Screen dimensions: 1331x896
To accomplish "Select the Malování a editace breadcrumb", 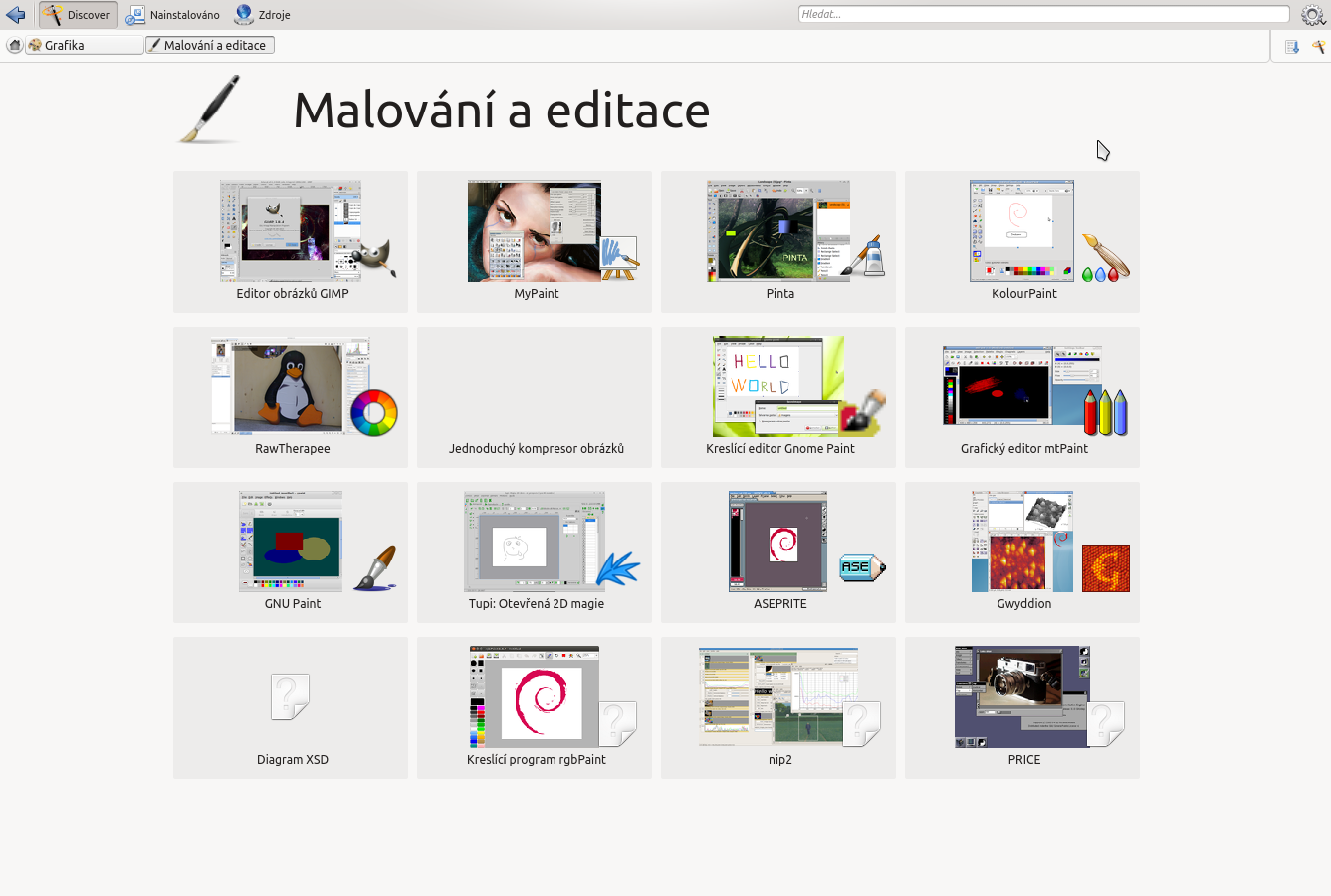I will point(209,45).
